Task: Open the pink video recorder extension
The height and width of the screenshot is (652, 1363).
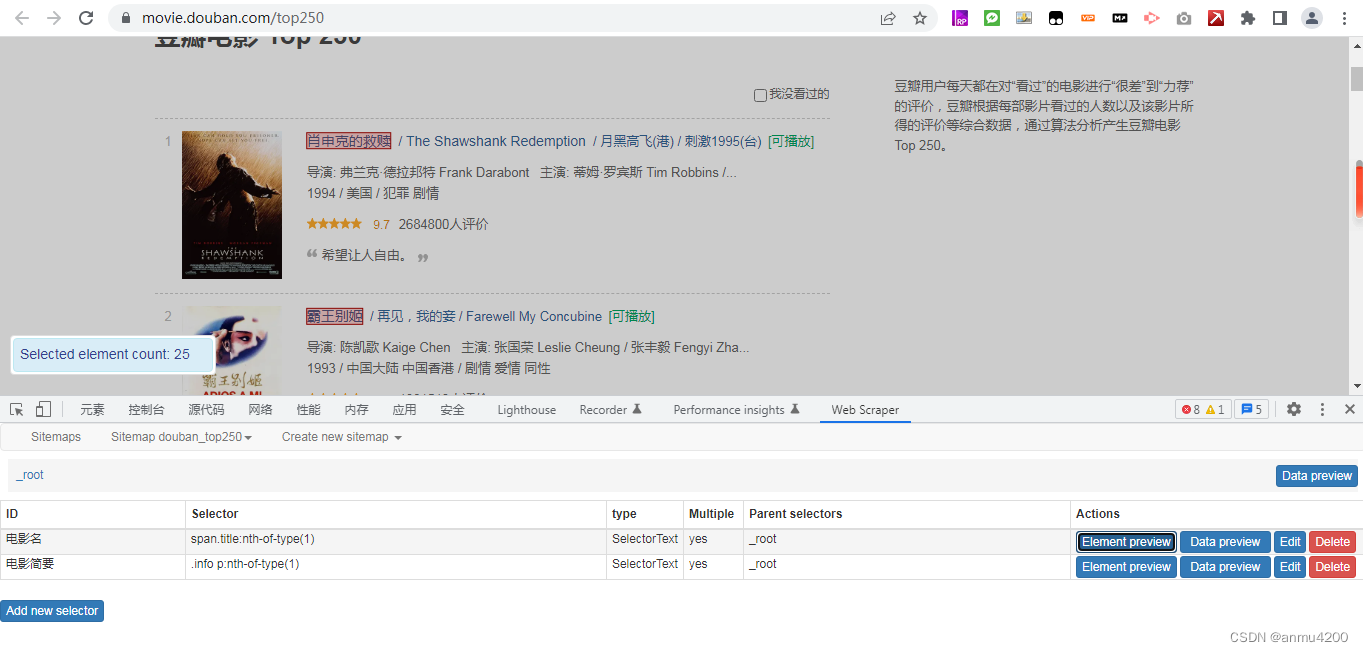Action: tap(1152, 18)
